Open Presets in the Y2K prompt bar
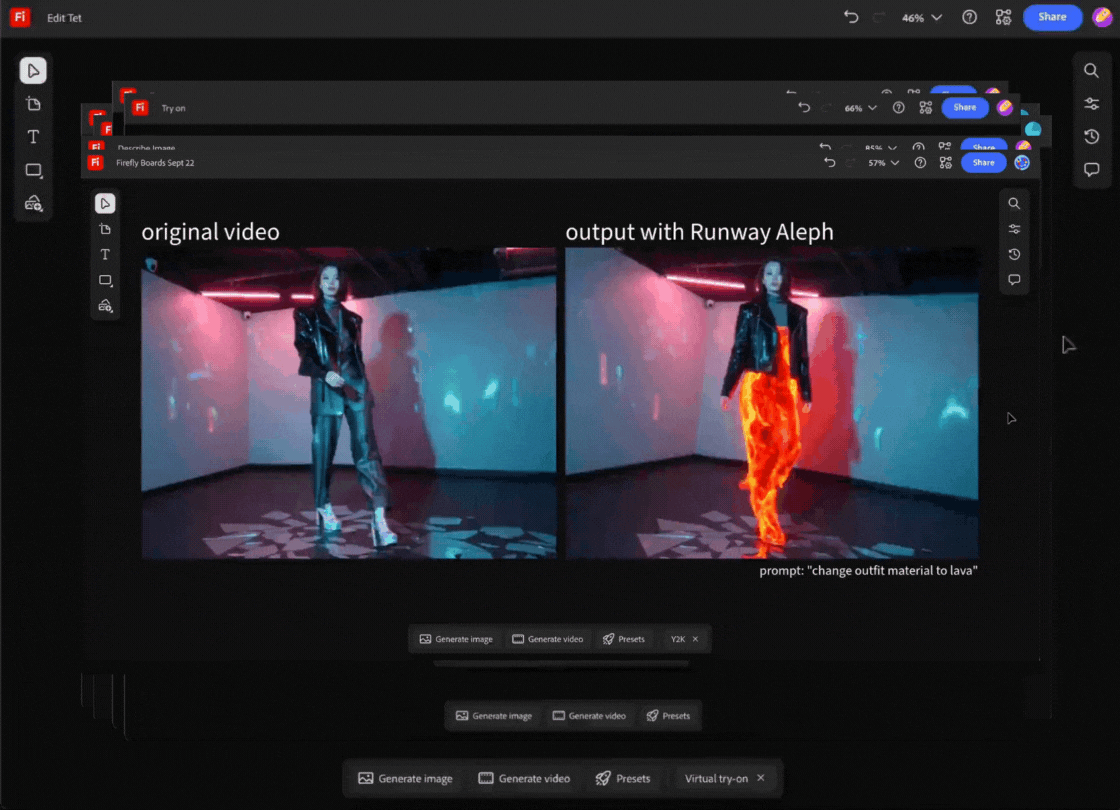The image size is (1120, 810). (624, 639)
